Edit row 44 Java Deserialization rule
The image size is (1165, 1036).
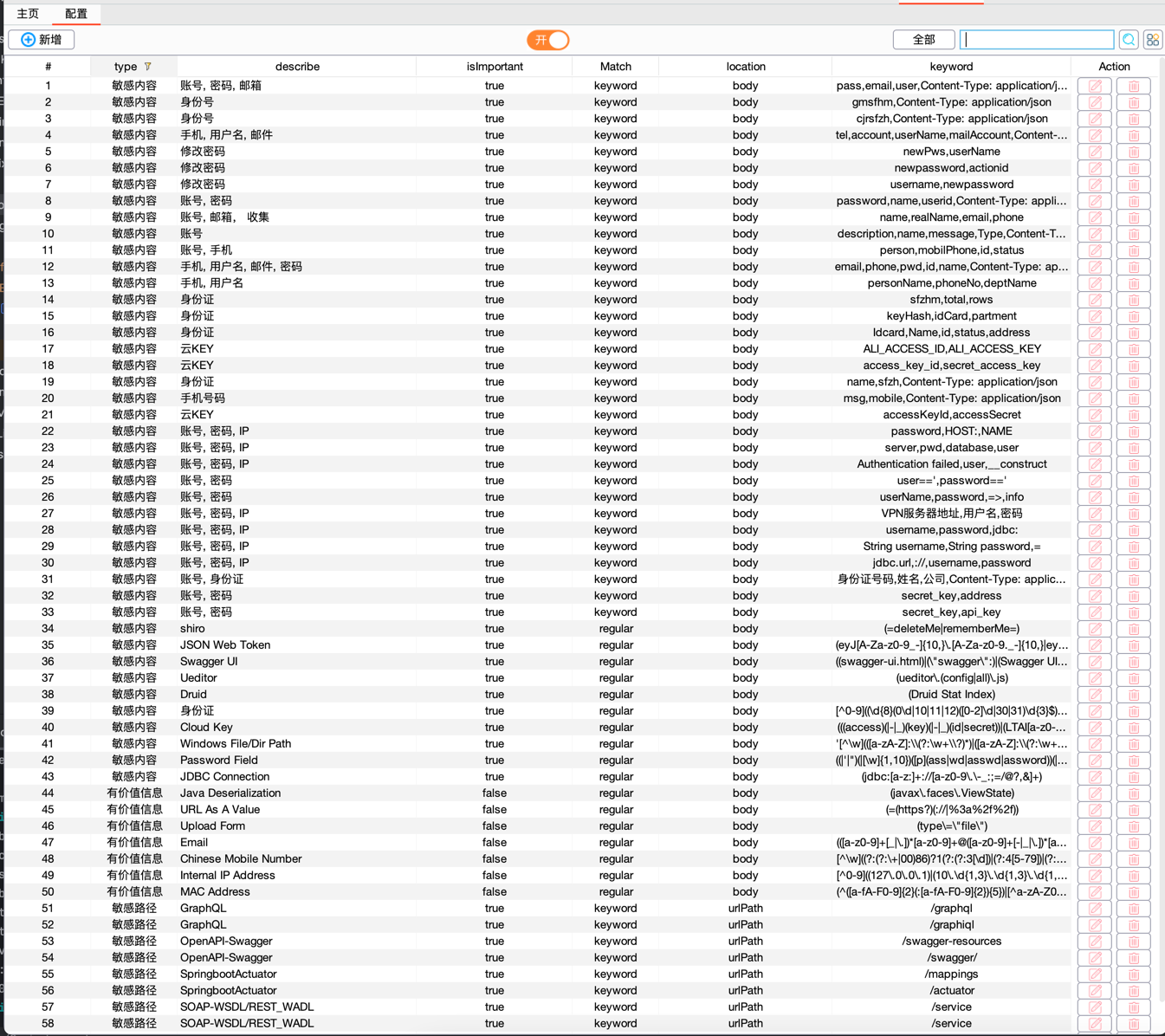coord(1095,793)
